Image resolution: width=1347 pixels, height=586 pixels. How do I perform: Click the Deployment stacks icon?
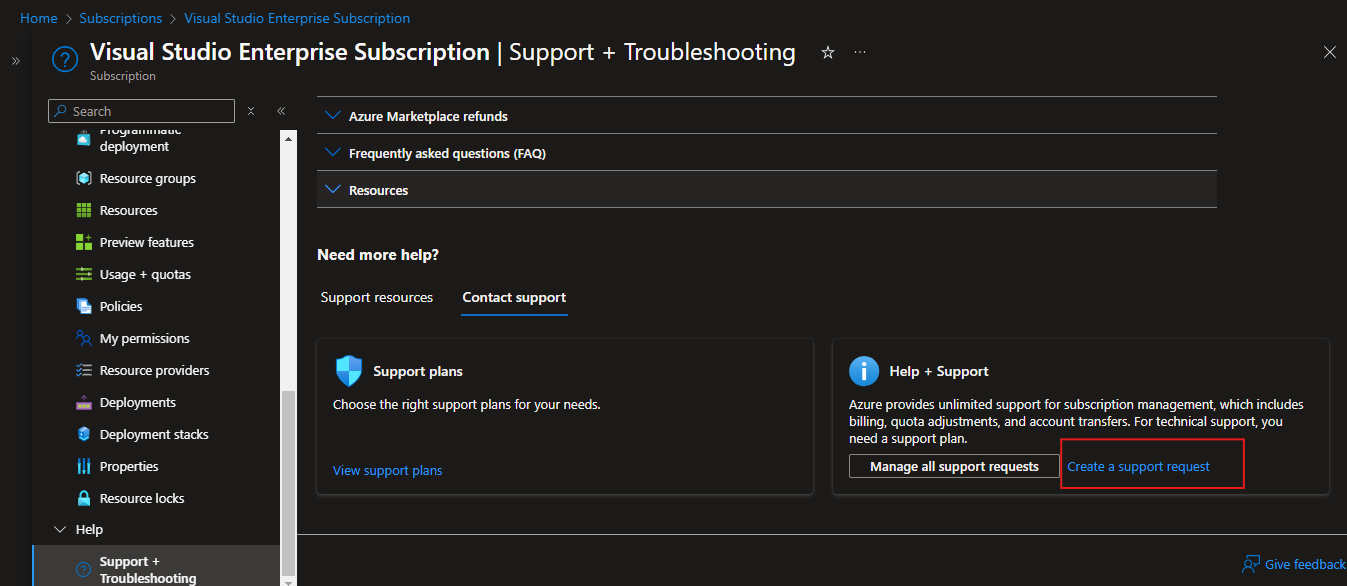tap(84, 434)
